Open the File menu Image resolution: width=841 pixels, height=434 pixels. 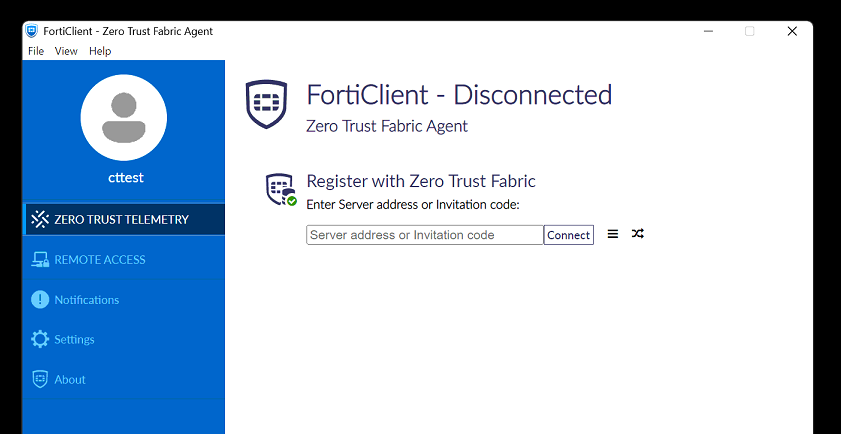point(36,51)
